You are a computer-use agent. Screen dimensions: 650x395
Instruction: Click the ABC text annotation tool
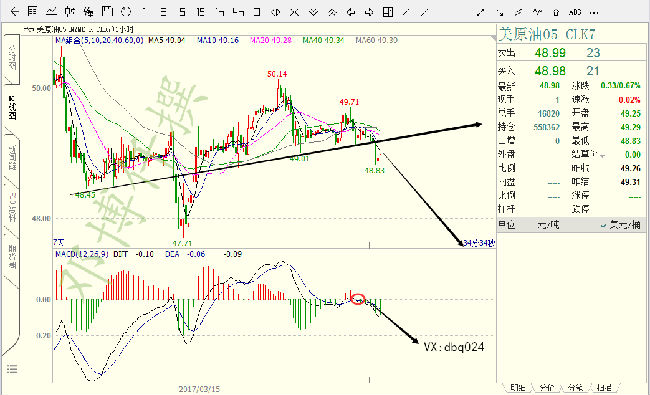[575, 12]
